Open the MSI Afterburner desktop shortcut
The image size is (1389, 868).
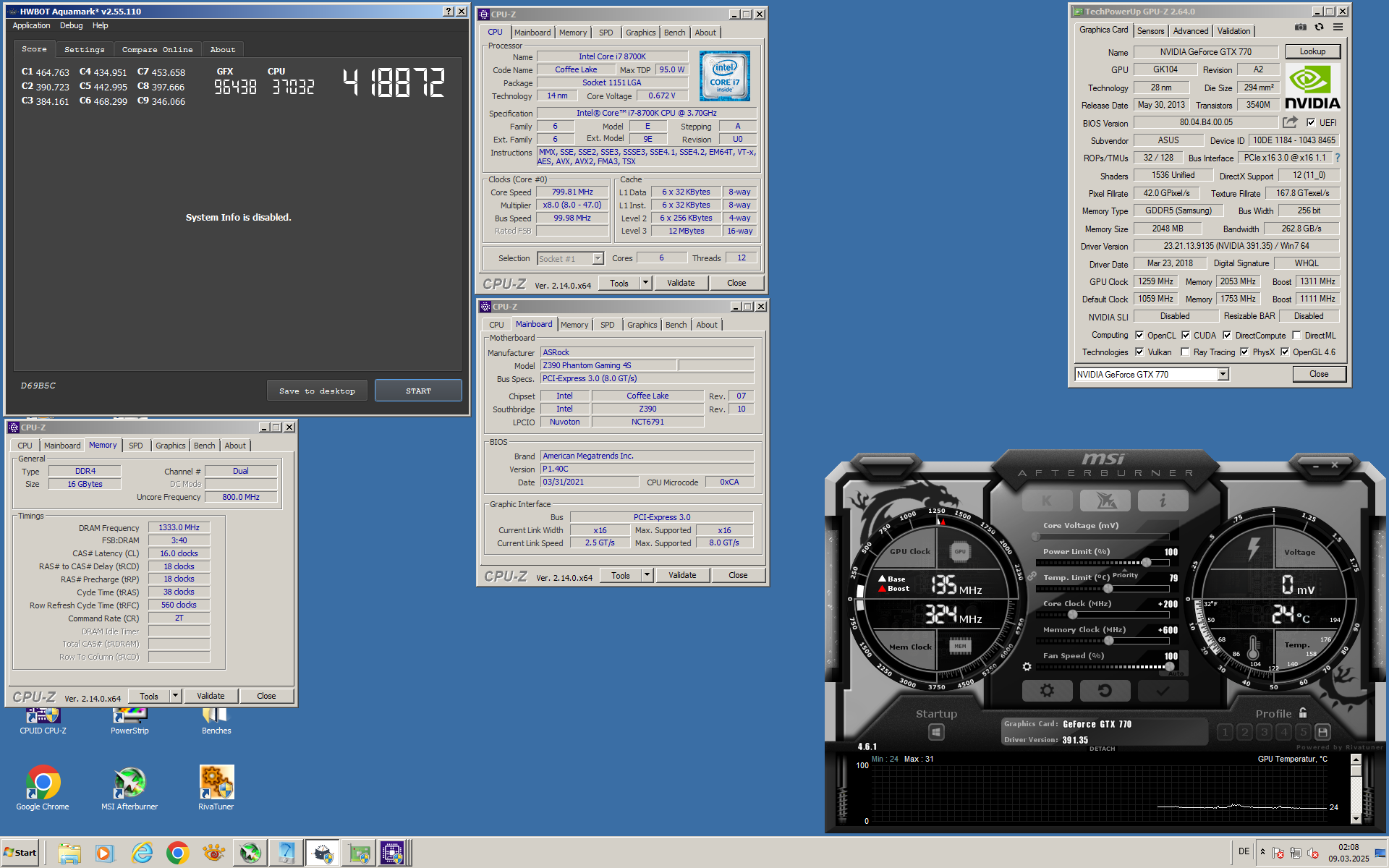(x=129, y=788)
